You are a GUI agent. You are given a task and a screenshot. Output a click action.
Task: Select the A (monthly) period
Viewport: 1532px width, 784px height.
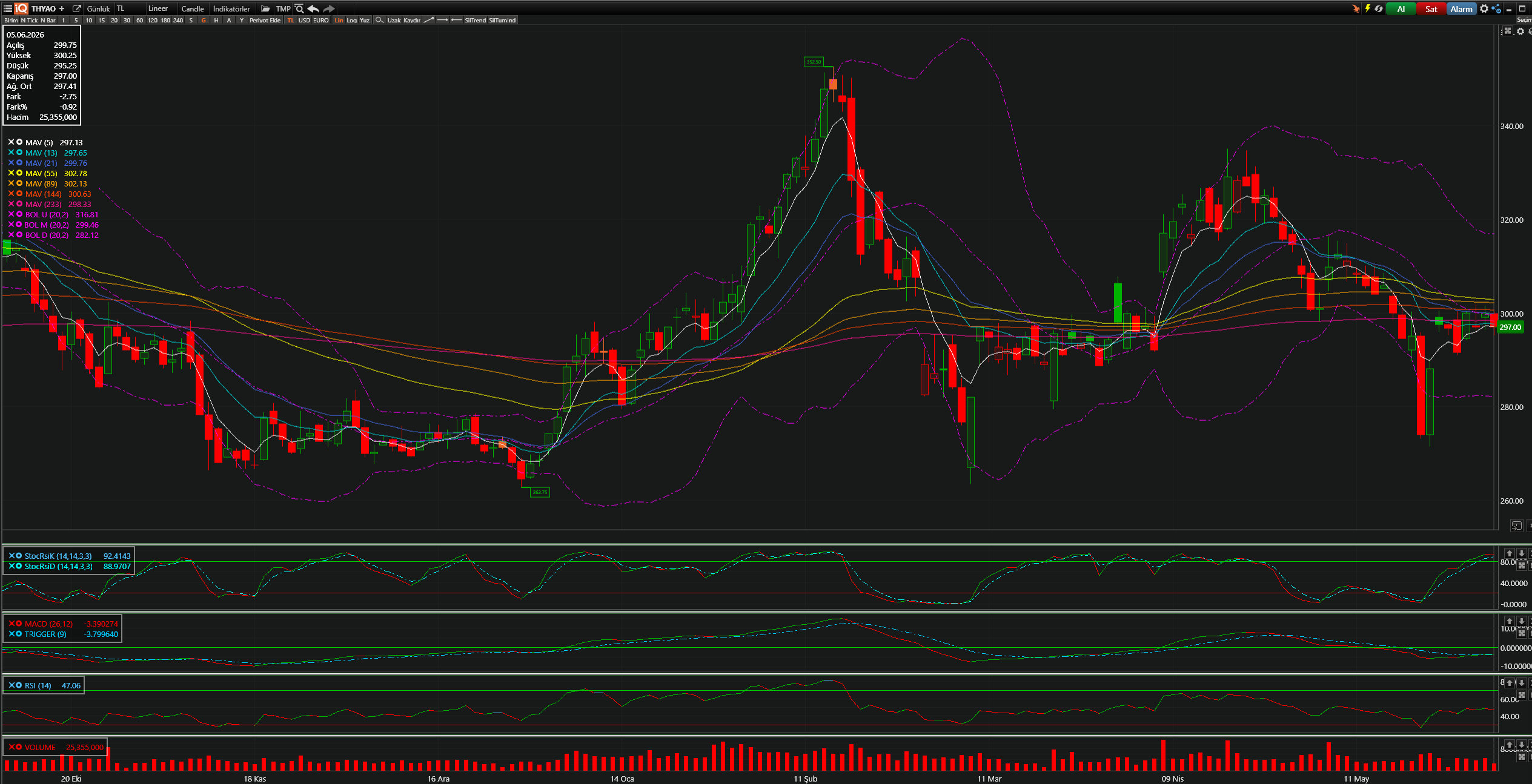(229, 20)
